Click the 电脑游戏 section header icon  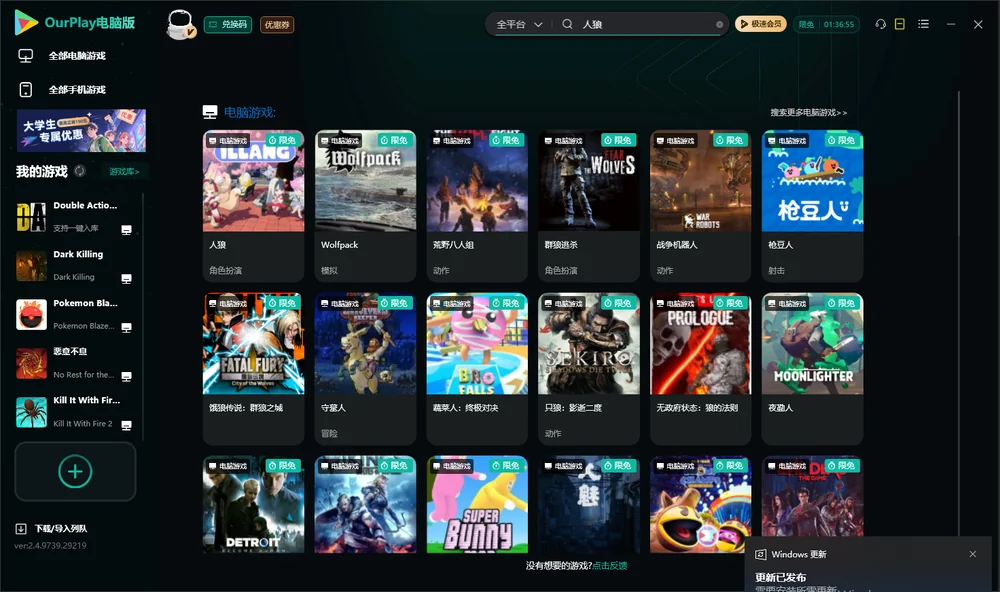pos(210,112)
